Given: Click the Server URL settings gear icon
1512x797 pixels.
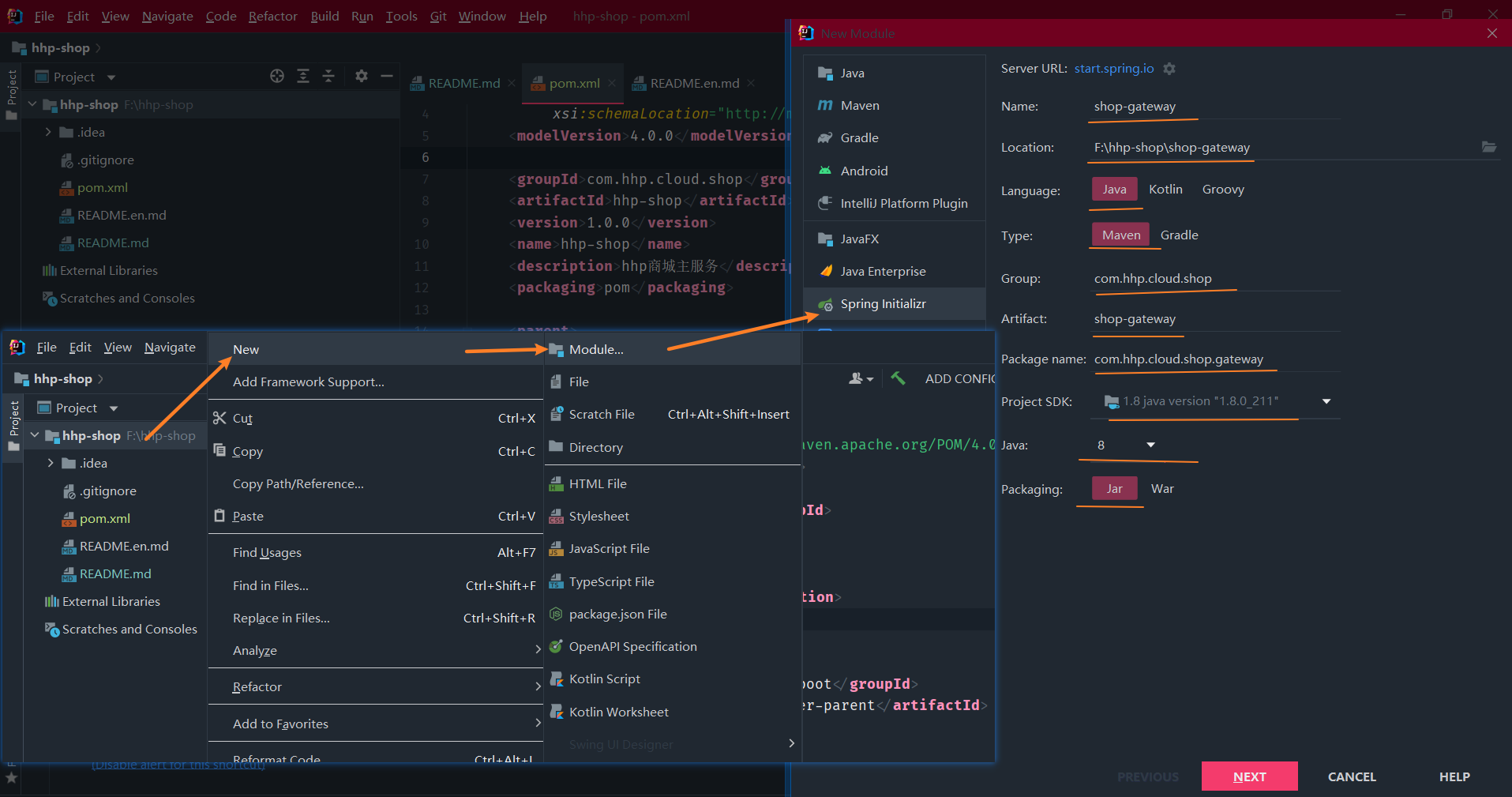Looking at the screenshot, I should click(1169, 69).
